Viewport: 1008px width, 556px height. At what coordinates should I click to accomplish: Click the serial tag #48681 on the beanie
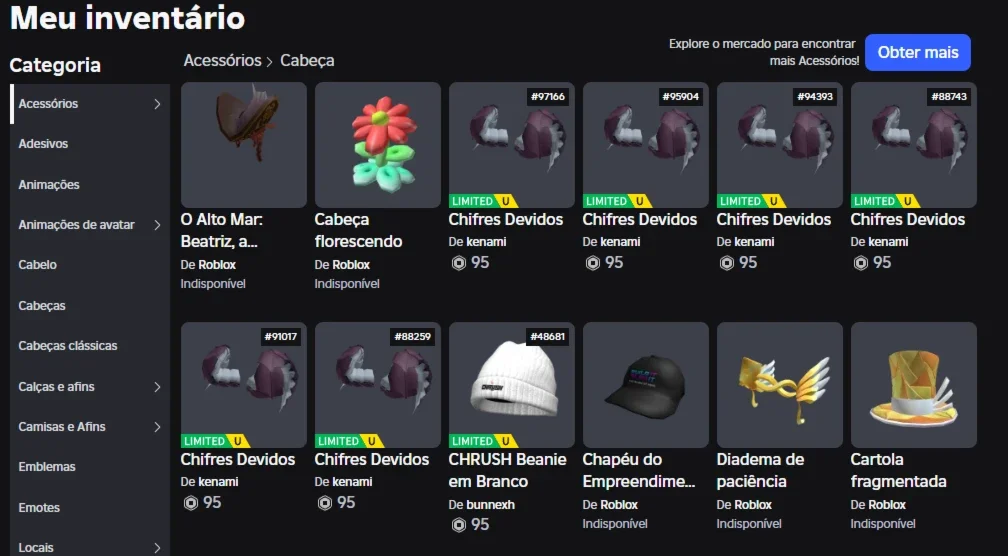pos(547,337)
